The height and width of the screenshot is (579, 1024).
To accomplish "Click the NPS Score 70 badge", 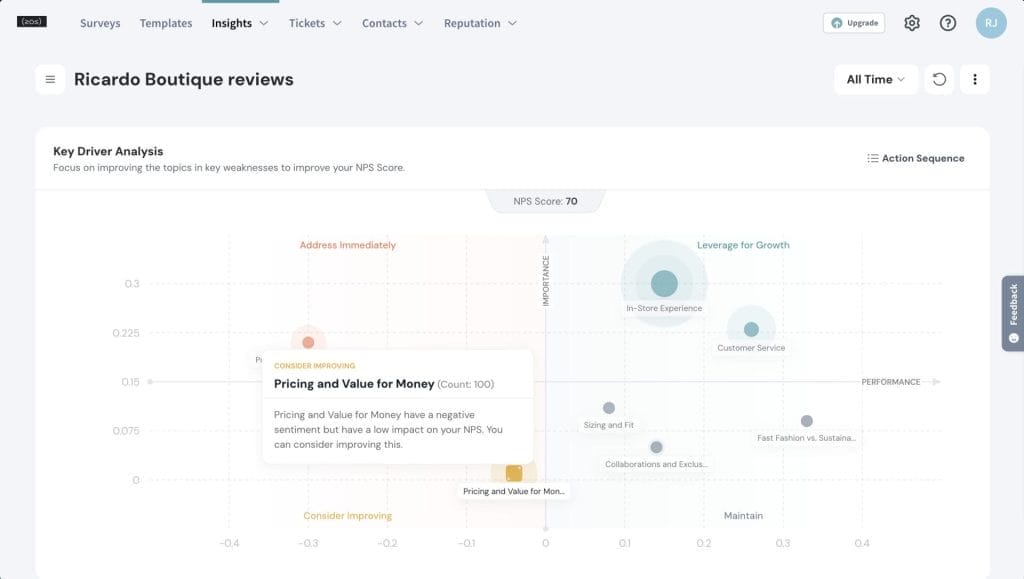I will pos(544,200).
